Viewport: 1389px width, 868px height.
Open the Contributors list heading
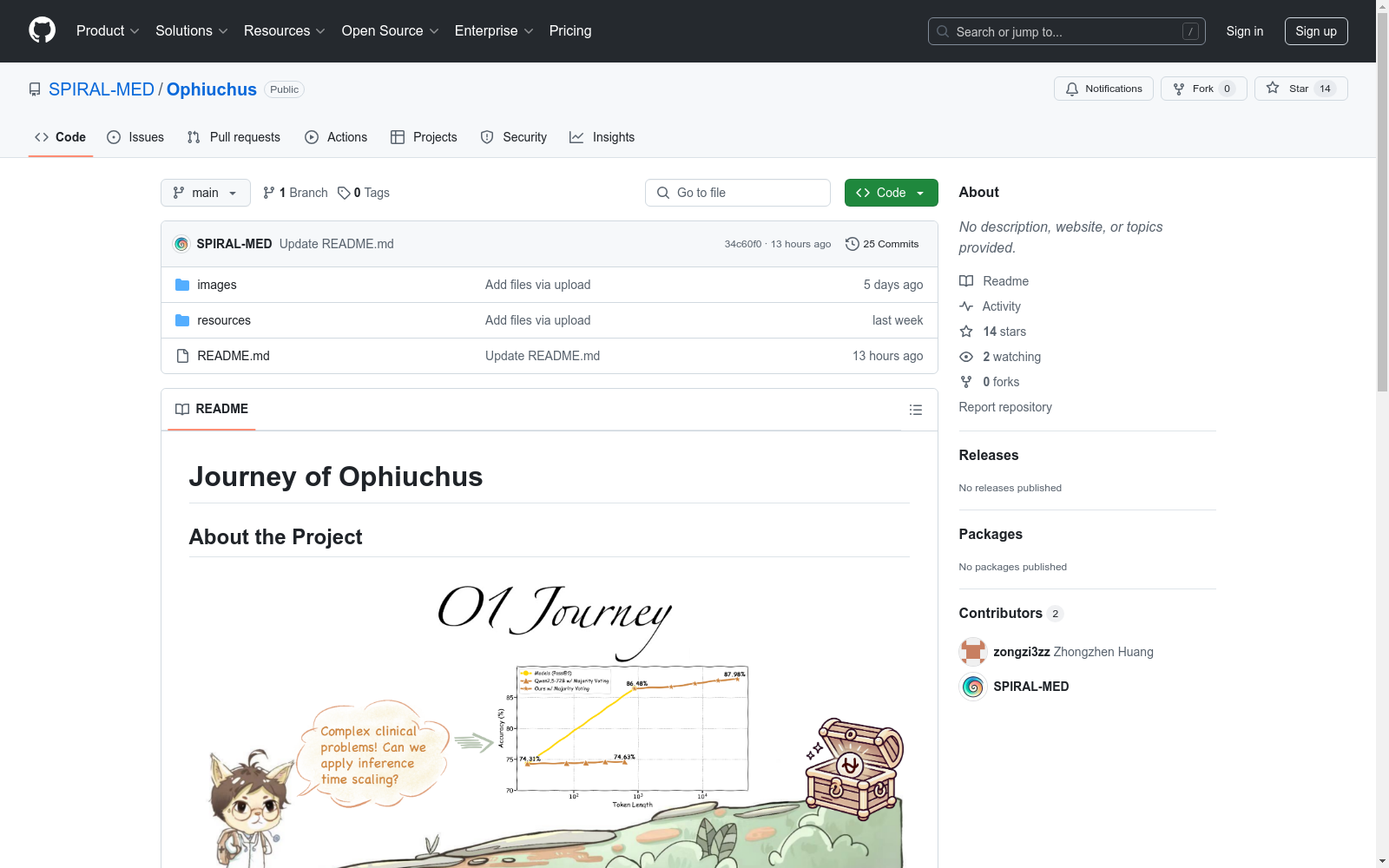[1010, 613]
